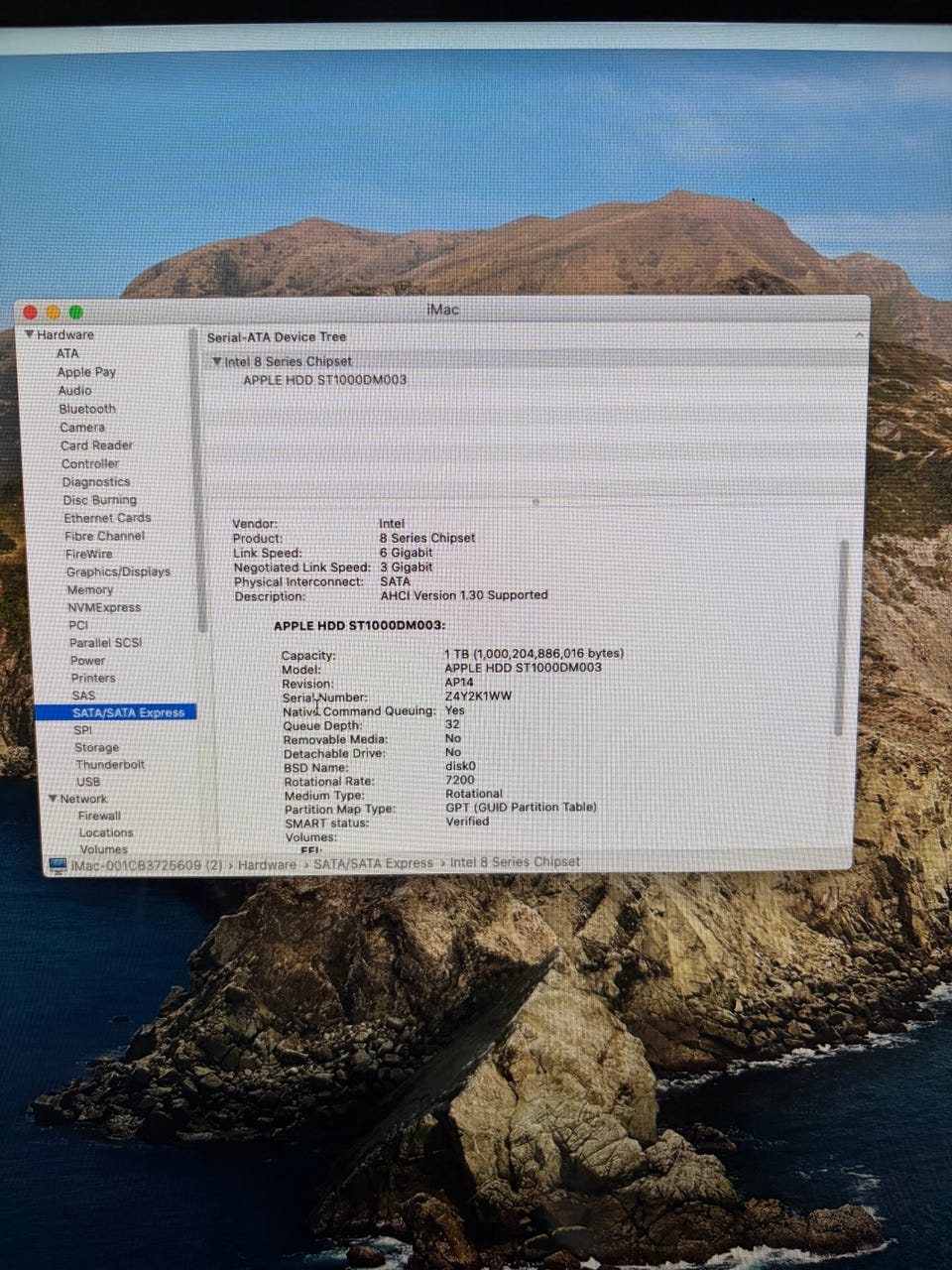The height and width of the screenshot is (1270, 952).
Task: Click the iMac computer icon in path bar
Action: tap(59, 866)
